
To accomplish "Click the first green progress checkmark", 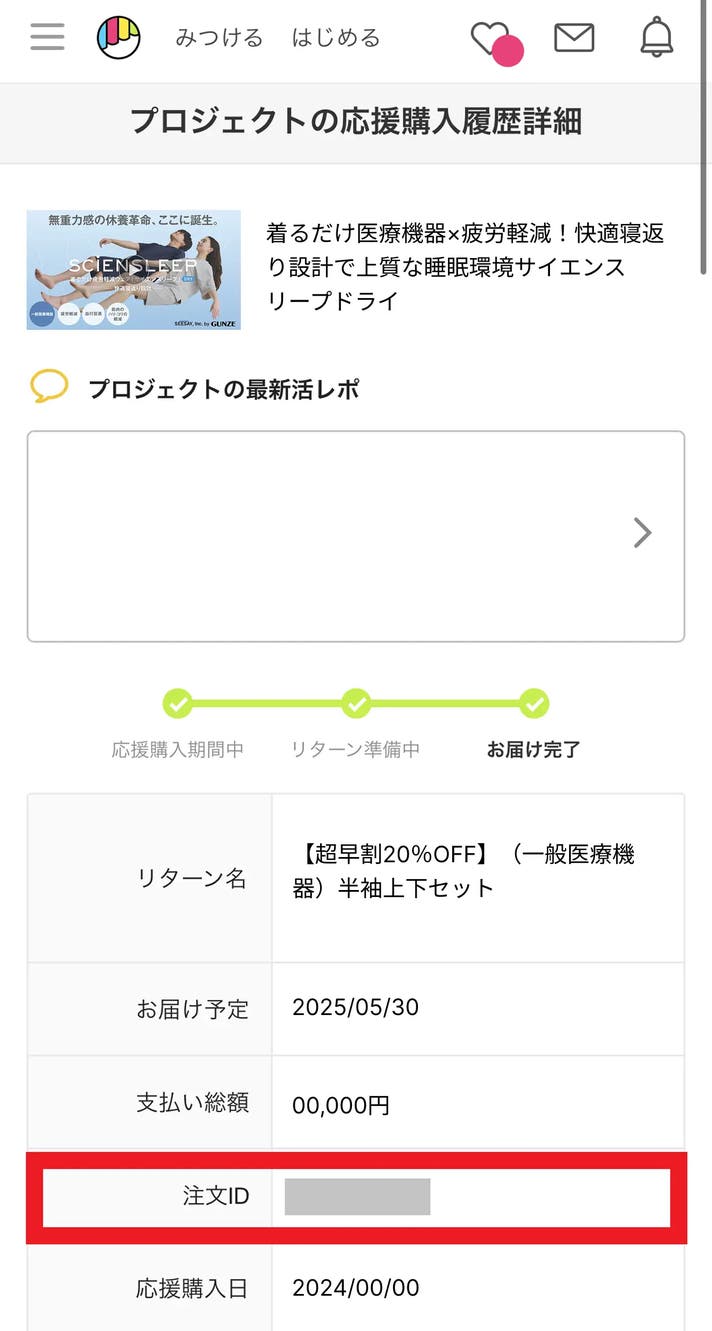I will pos(178,703).
